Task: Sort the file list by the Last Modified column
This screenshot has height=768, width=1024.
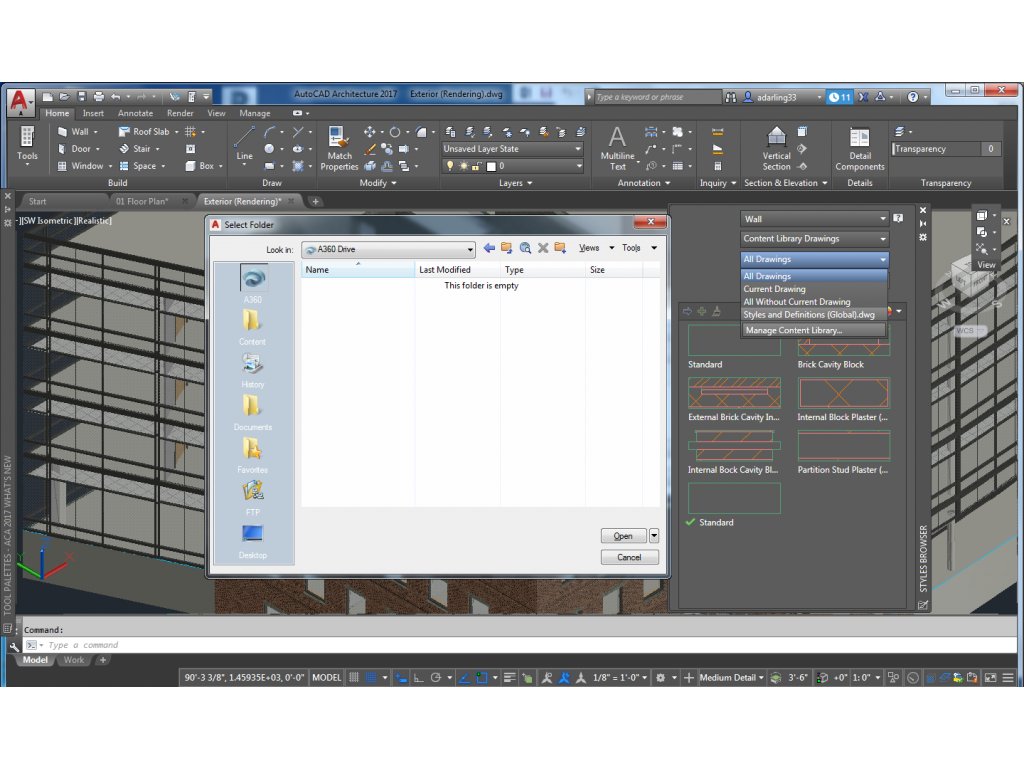Action: coord(456,270)
